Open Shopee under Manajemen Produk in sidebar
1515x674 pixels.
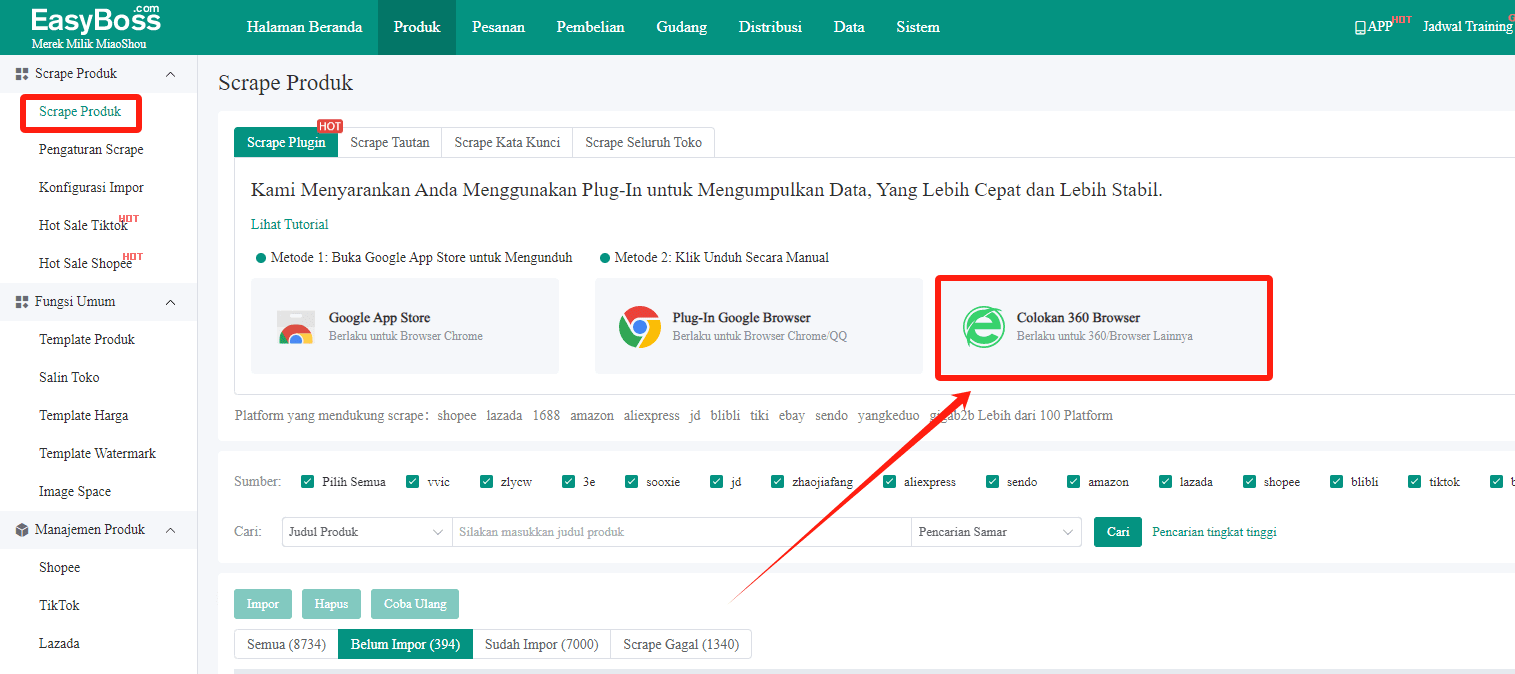60,568
